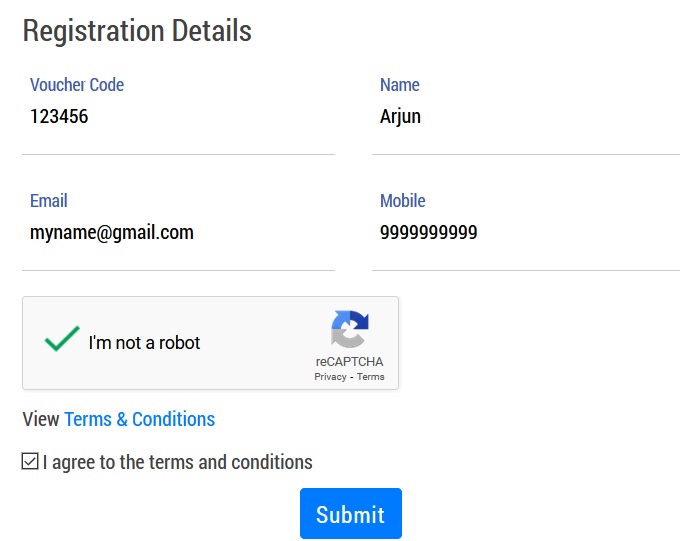Image resolution: width=680 pixels, height=541 pixels.
Task: Click the reCAPTCHA brand text
Action: coord(349,362)
